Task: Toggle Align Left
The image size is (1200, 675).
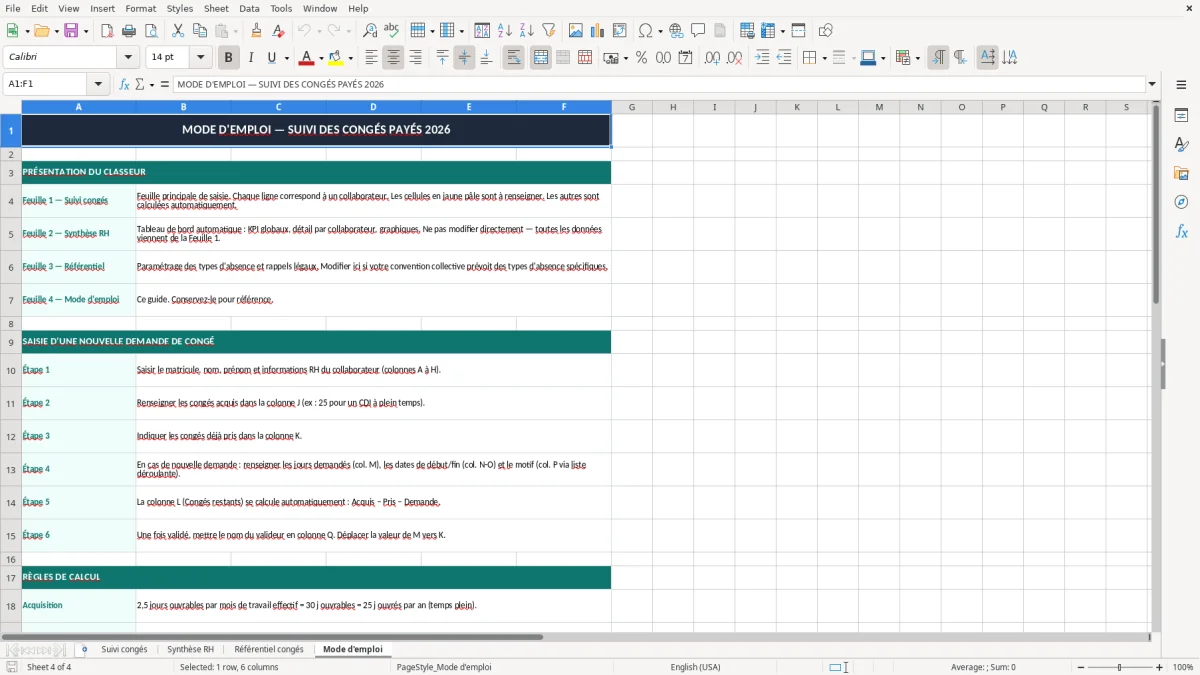Action: [371, 58]
